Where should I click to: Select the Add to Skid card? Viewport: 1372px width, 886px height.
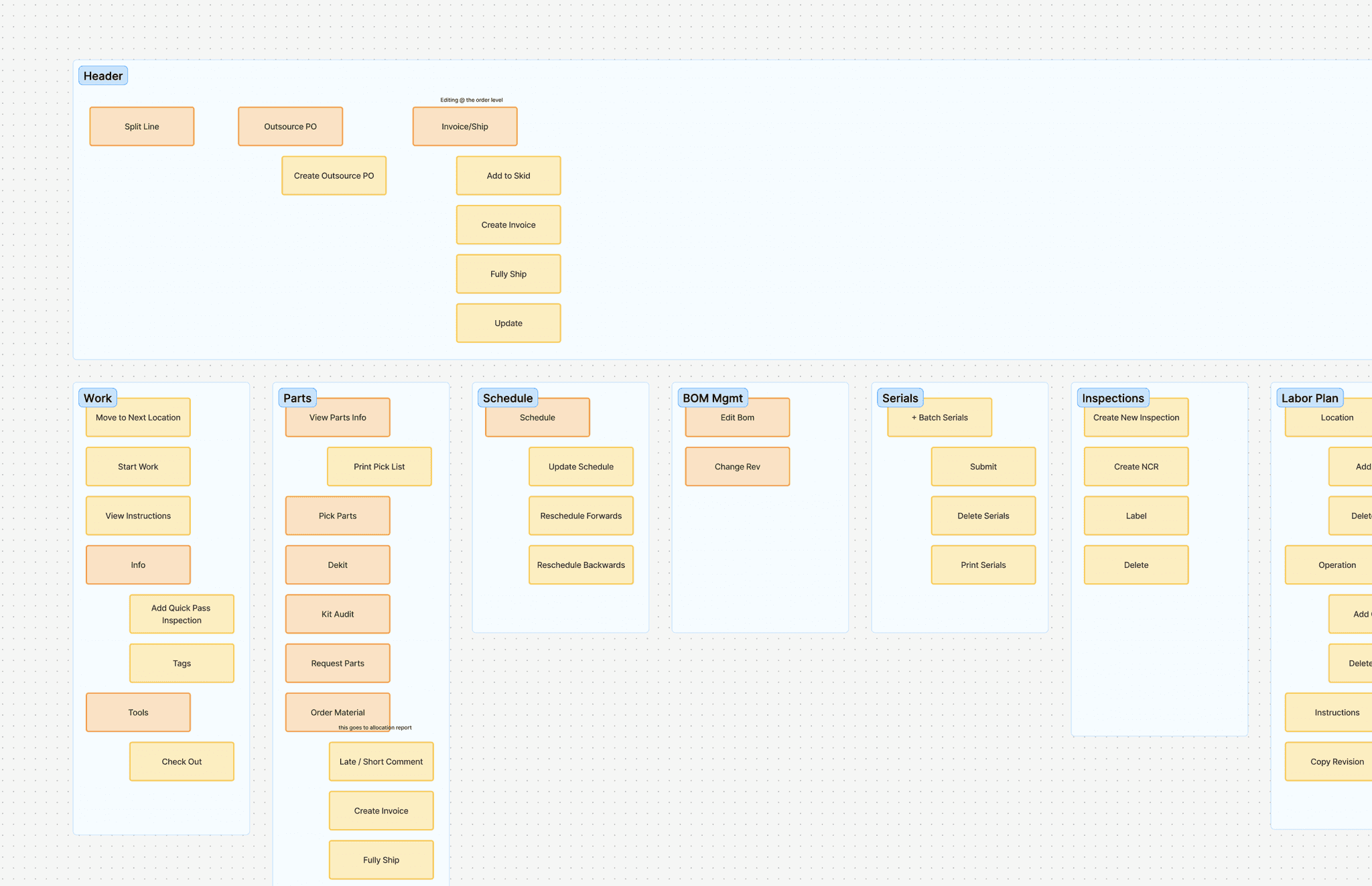[x=508, y=175]
